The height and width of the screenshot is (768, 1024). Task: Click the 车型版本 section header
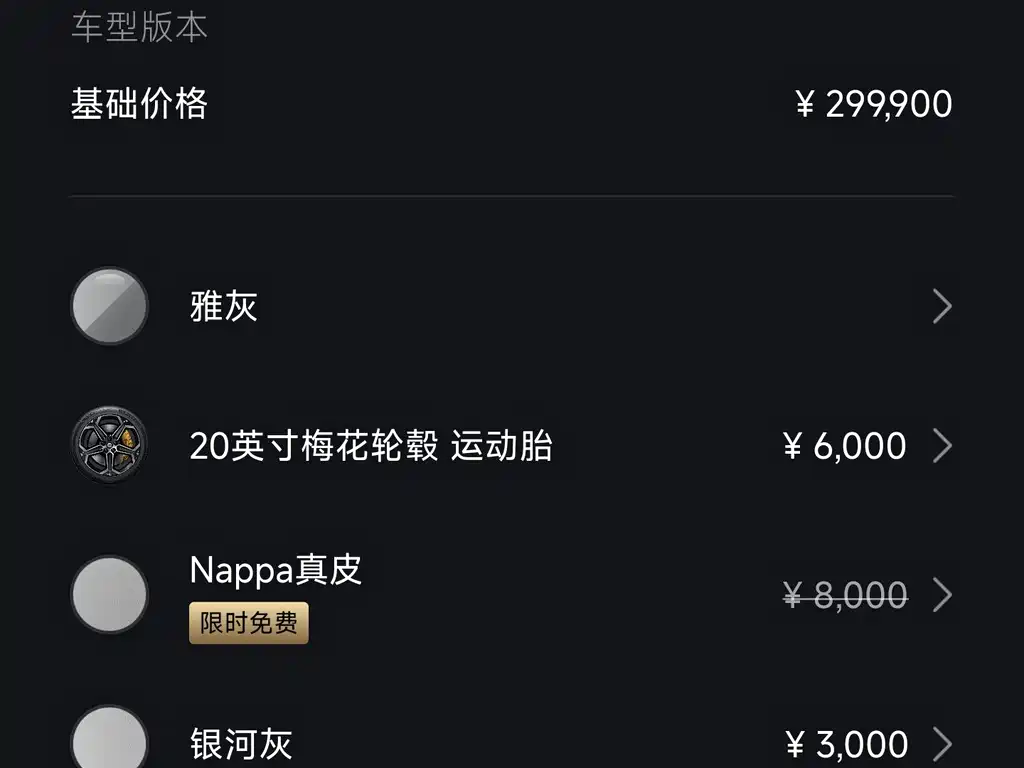click(139, 27)
